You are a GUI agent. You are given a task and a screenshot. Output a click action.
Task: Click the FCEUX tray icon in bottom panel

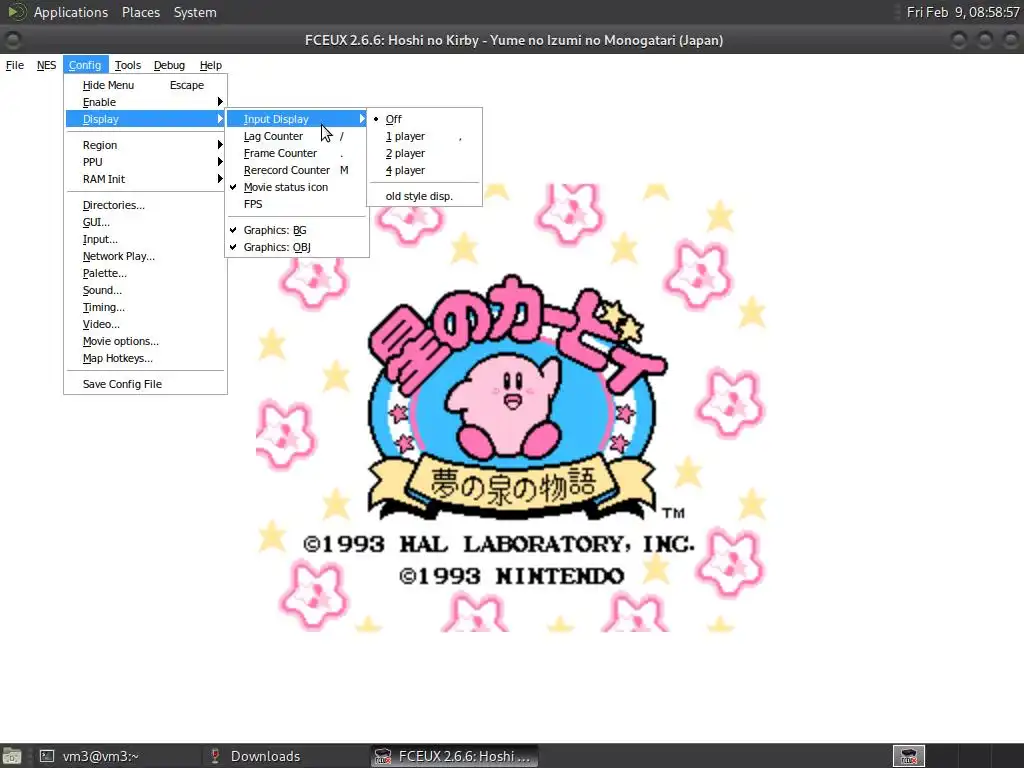point(909,756)
